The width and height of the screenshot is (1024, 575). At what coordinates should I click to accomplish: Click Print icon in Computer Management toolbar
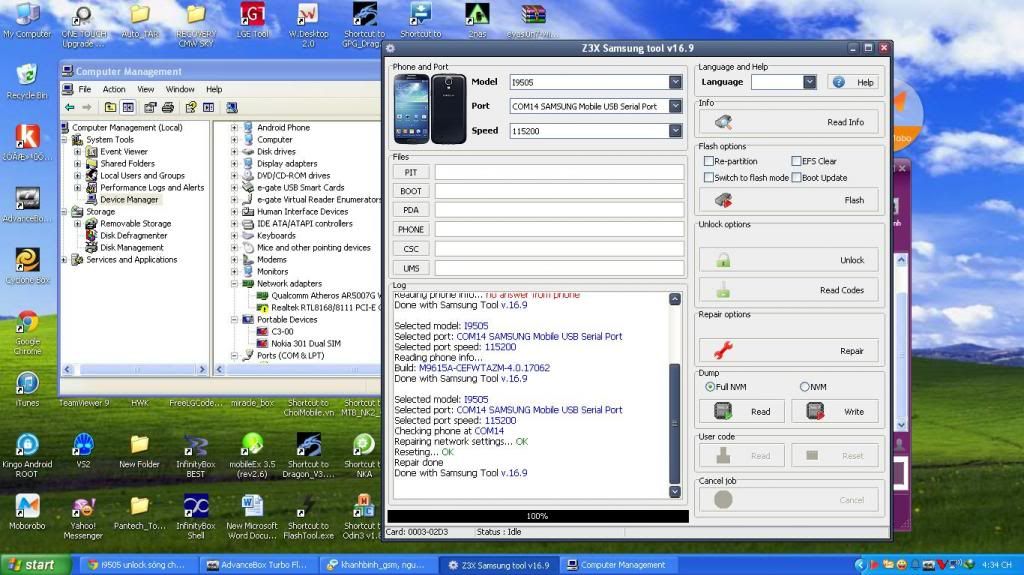click(168, 107)
